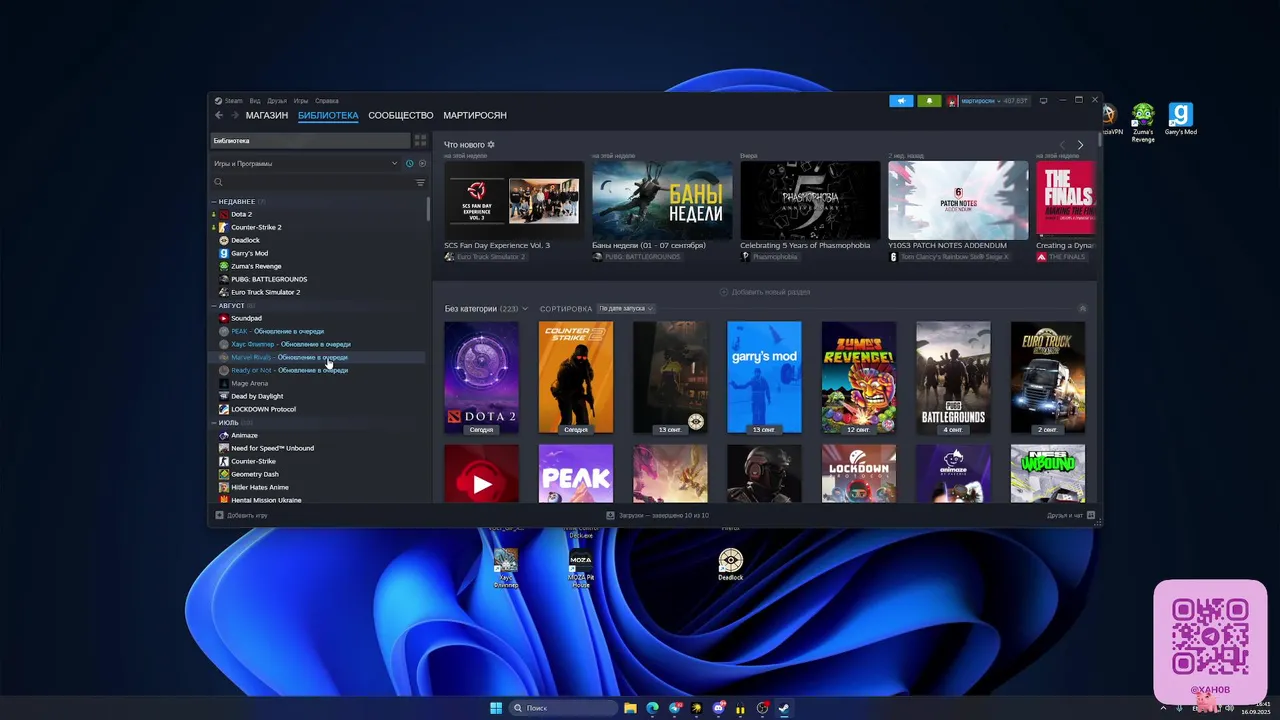The width and height of the screenshot is (1280, 720).
Task: Open the Справка menu
Action: pos(327,101)
